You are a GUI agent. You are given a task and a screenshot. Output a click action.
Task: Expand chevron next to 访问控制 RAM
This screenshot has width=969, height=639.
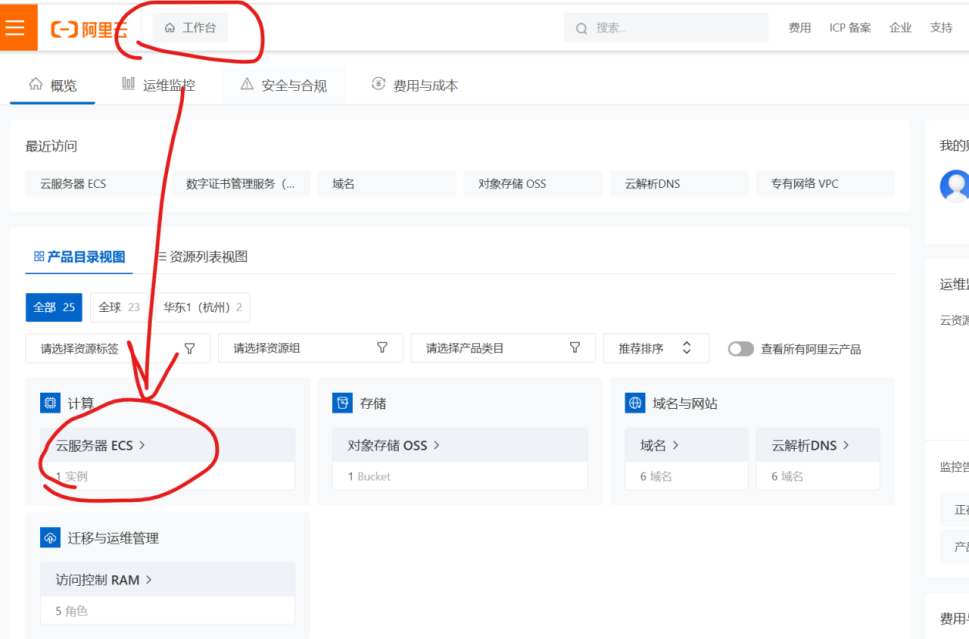tap(149, 580)
